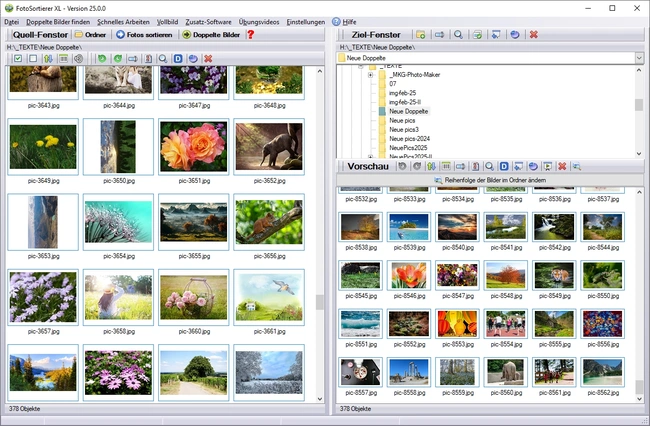650x426 pixels.
Task: Click the monitor with arrow icon in Ziel-Fenster toolbar
Action: pos(496,35)
